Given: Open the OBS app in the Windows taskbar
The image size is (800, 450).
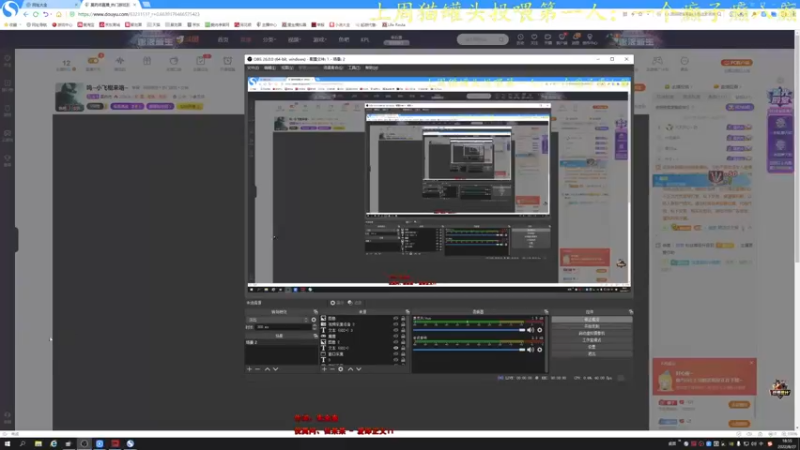Looking at the screenshot, I should point(84,444).
